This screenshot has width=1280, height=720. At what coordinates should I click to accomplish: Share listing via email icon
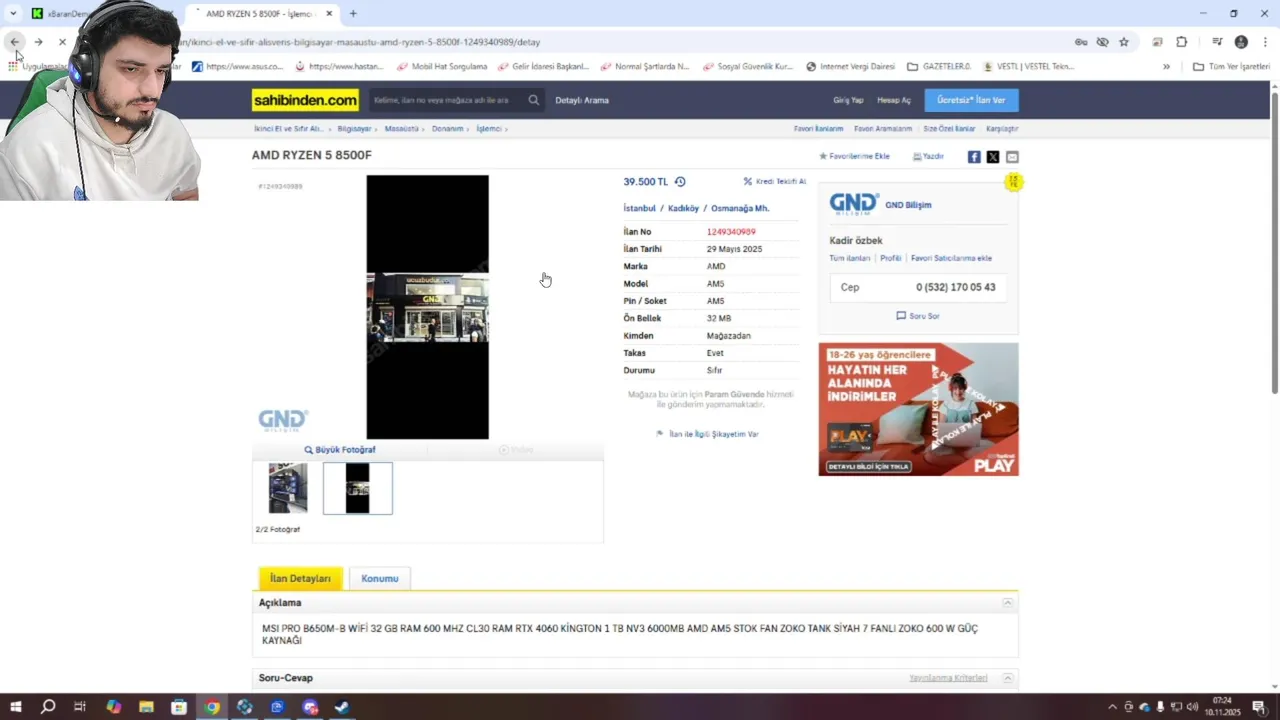click(x=1012, y=157)
